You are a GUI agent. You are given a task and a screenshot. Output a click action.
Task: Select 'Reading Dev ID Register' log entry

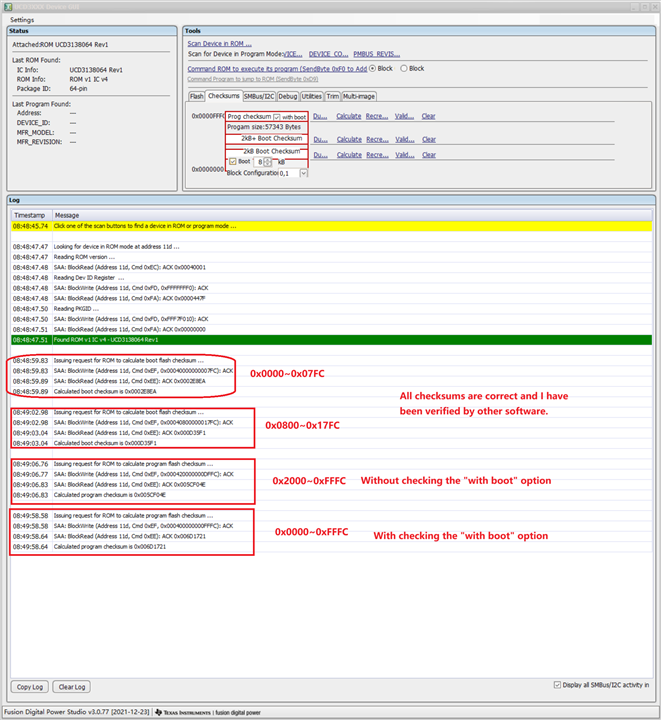(331, 278)
